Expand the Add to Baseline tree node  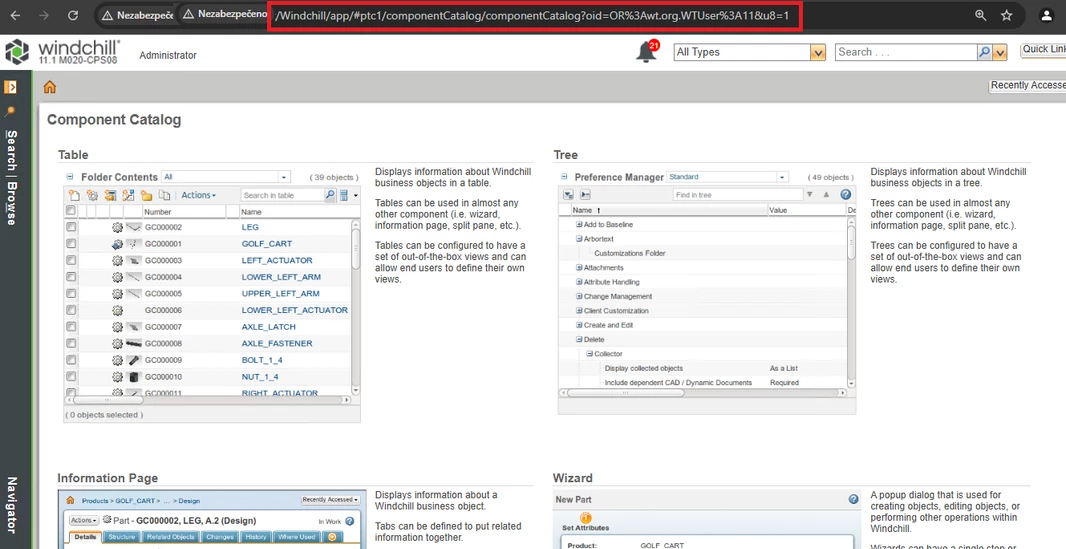(x=579, y=224)
